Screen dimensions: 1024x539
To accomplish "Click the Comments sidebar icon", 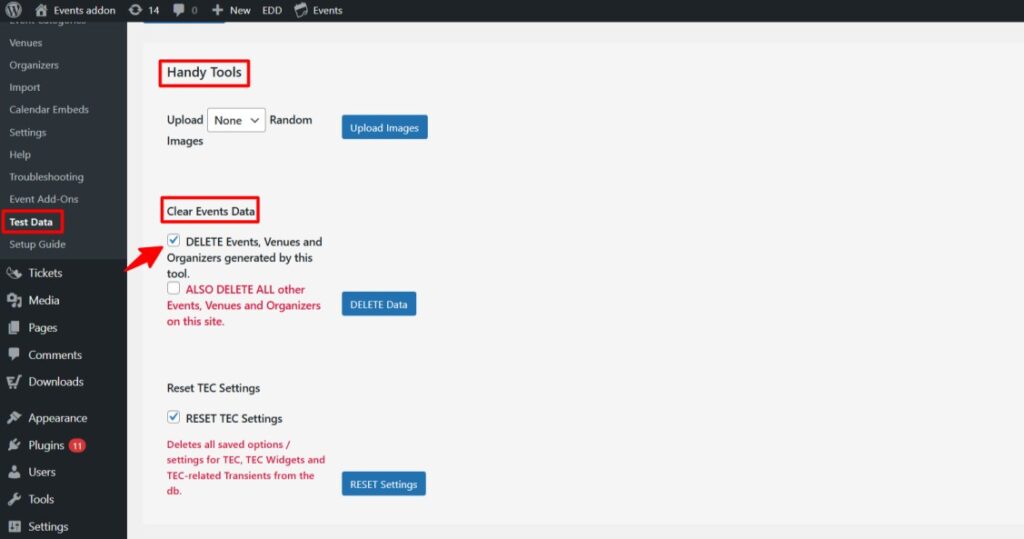I will point(14,355).
